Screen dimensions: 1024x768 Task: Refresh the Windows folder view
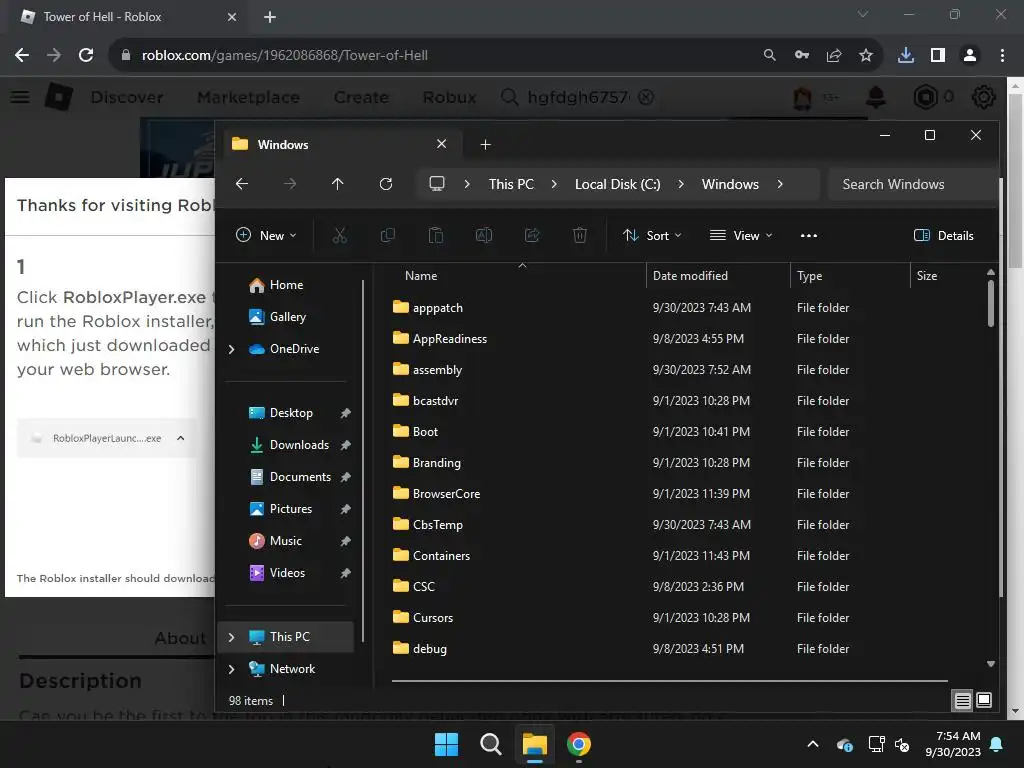click(x=386, y=184)
